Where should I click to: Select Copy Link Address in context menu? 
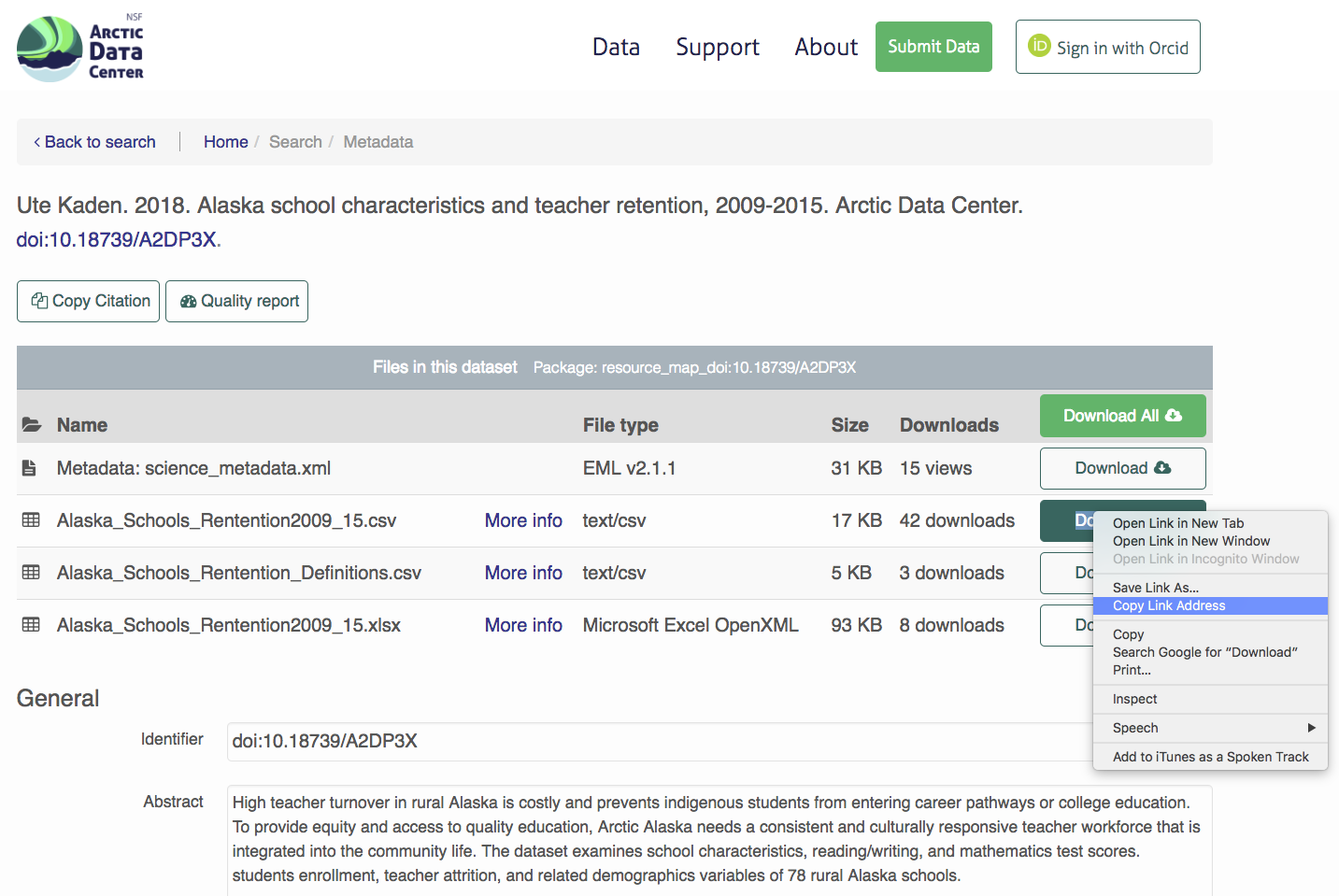pos(1169,605)
